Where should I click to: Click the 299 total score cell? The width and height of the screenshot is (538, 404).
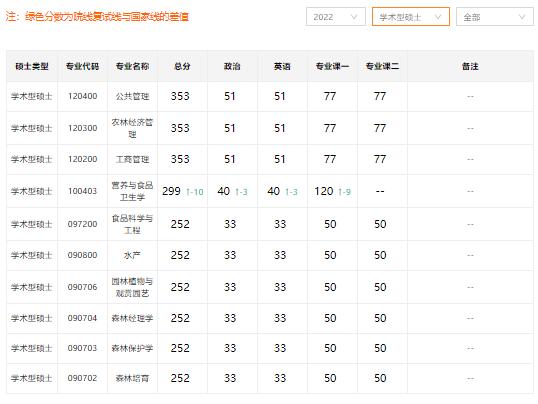point(171,191)
